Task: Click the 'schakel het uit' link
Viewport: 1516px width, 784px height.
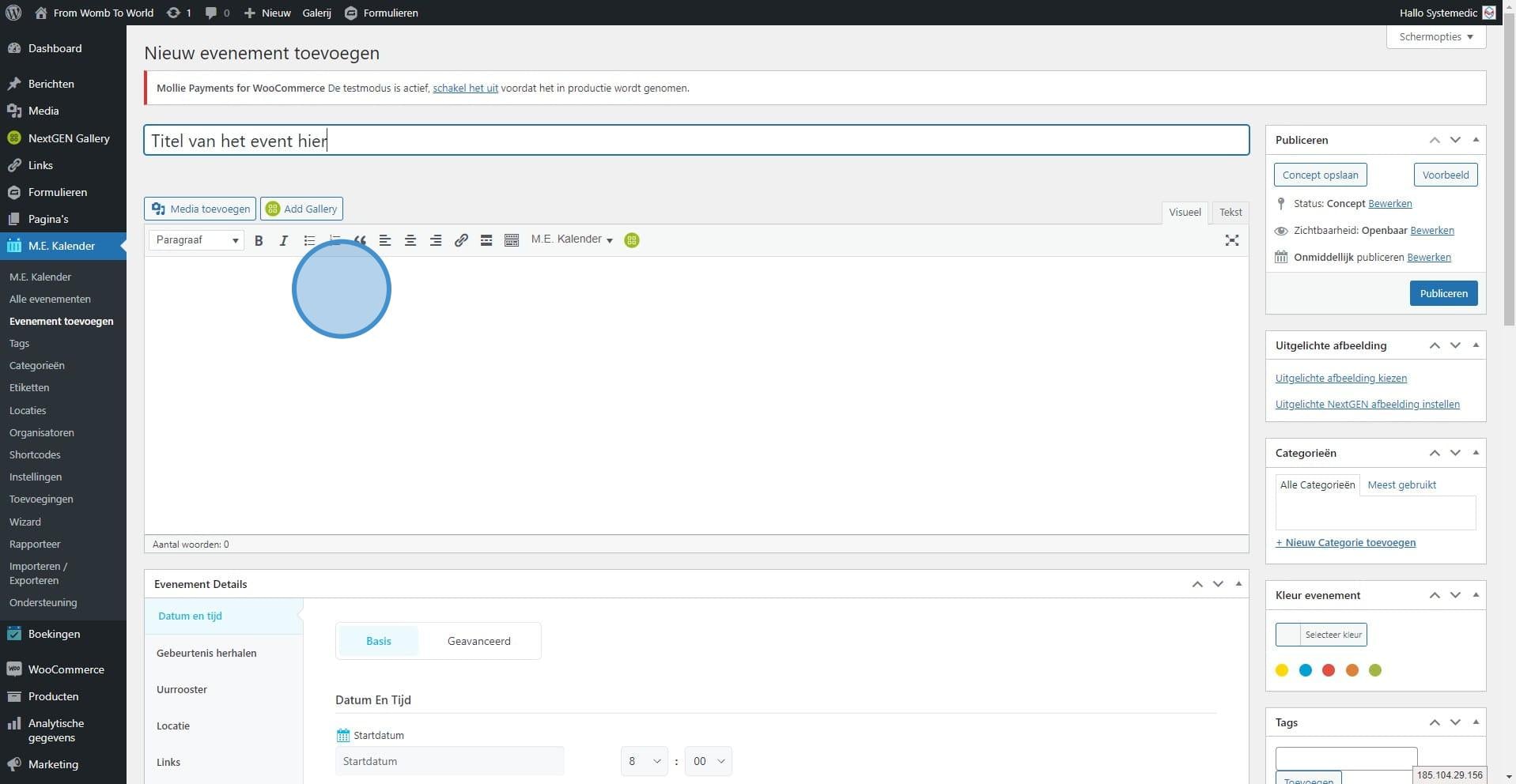Action: tap(465, 89)
